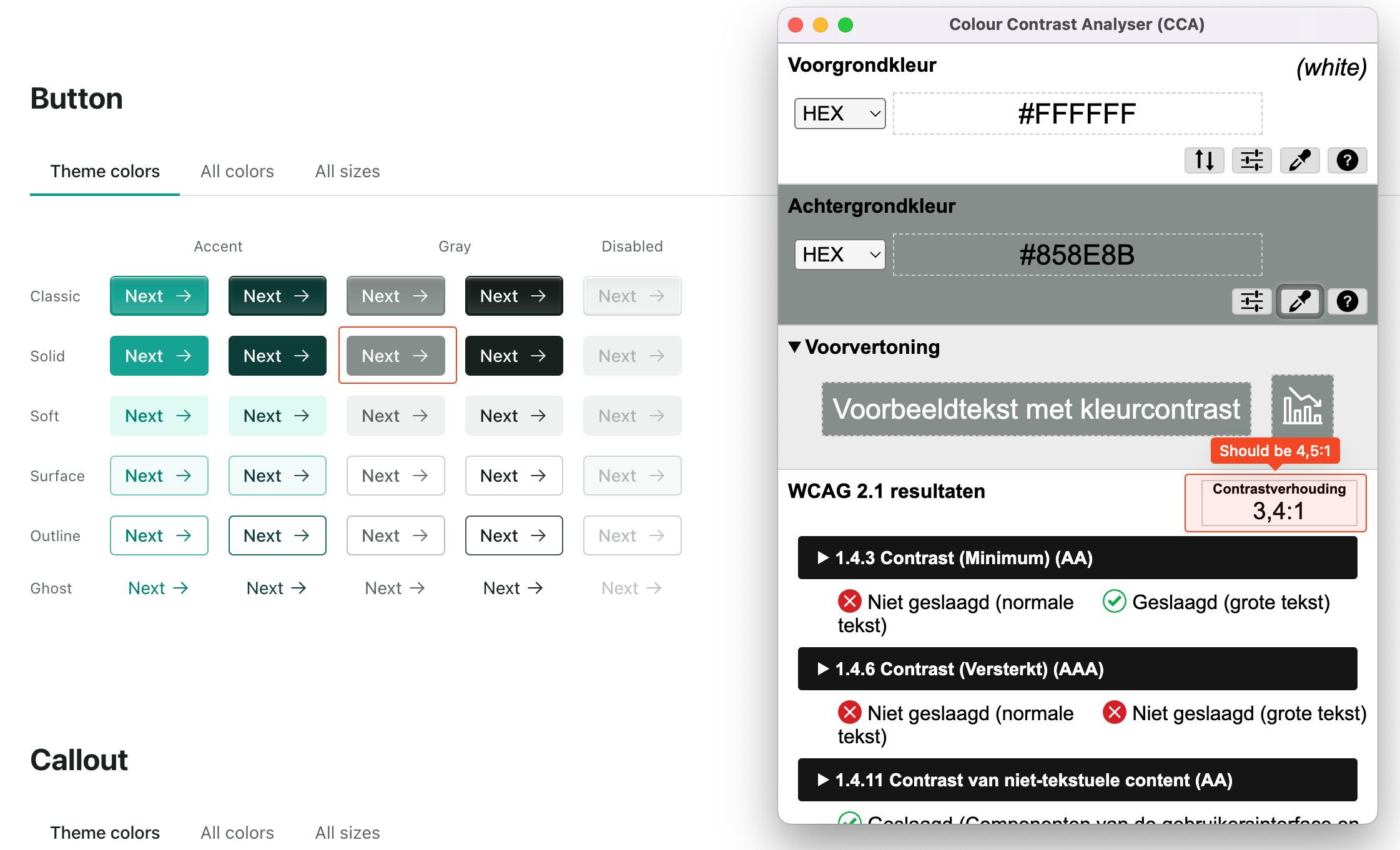Image resolution: width=1400 pixels, height=850 pixels.
Task: Select the foreground eyedropper tool
Action: pos(1299,160)
